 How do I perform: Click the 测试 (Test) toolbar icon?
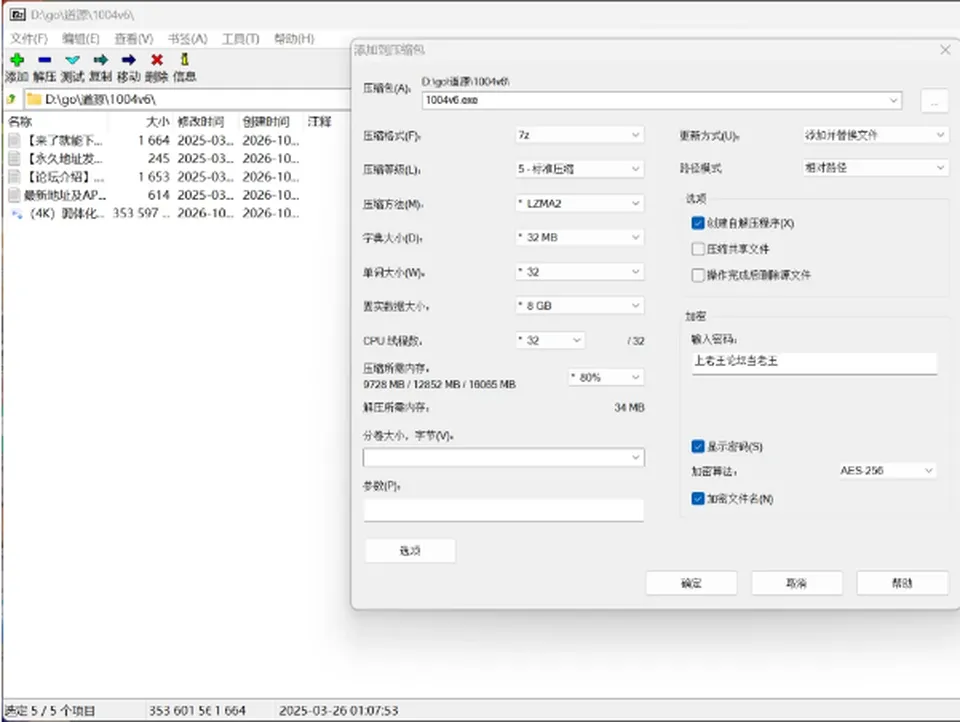point(72,59)
